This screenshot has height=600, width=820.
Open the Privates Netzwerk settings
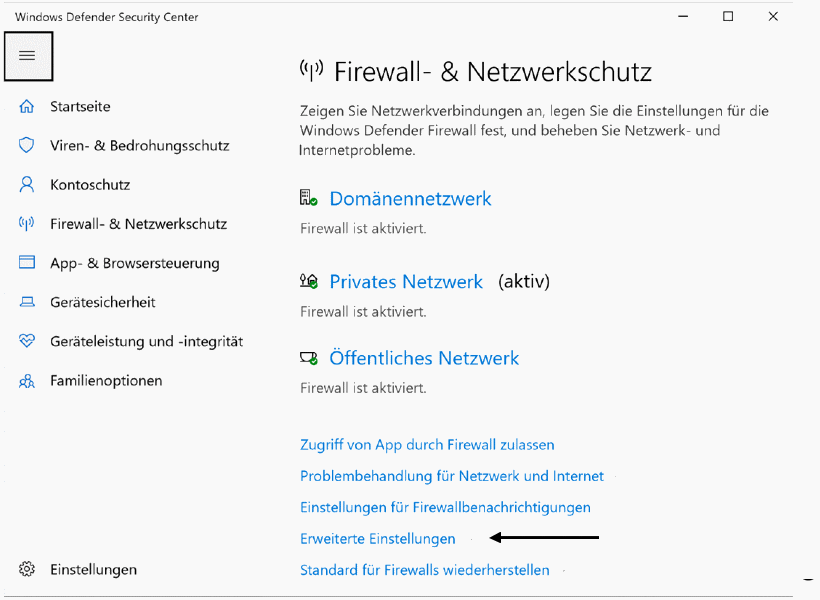406,282
